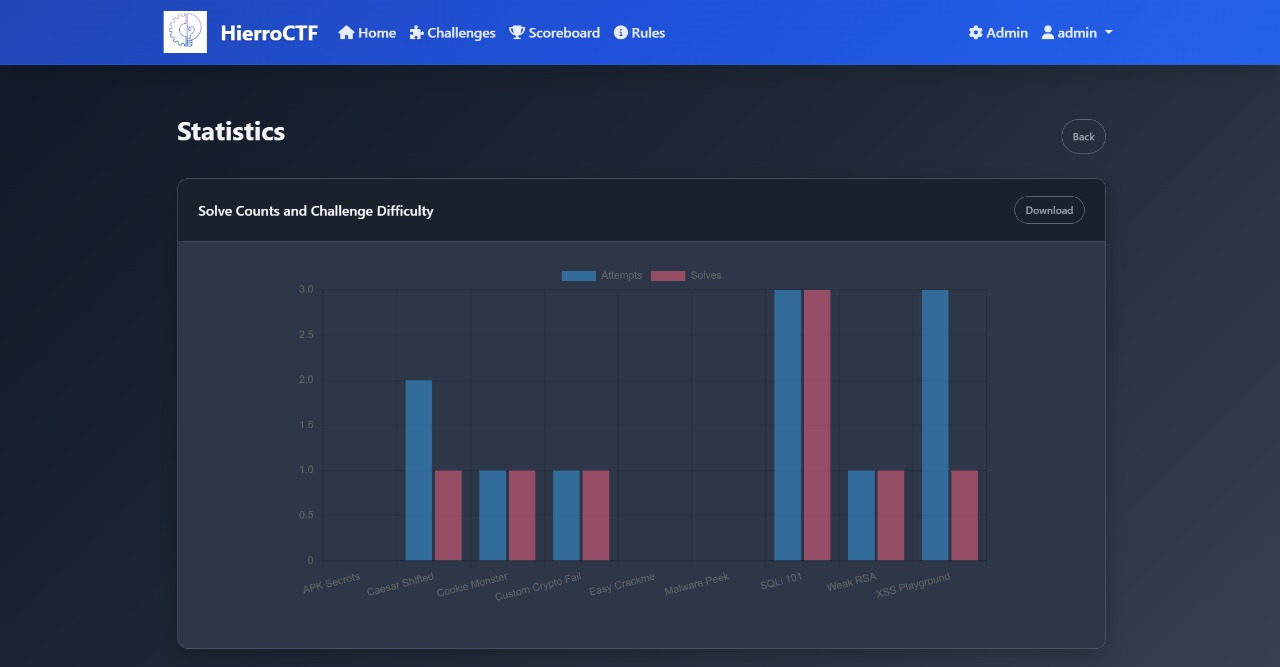Click the Rules info icon
The height and width of the screenshot is (667, 1280).
[x=621, y=32]
